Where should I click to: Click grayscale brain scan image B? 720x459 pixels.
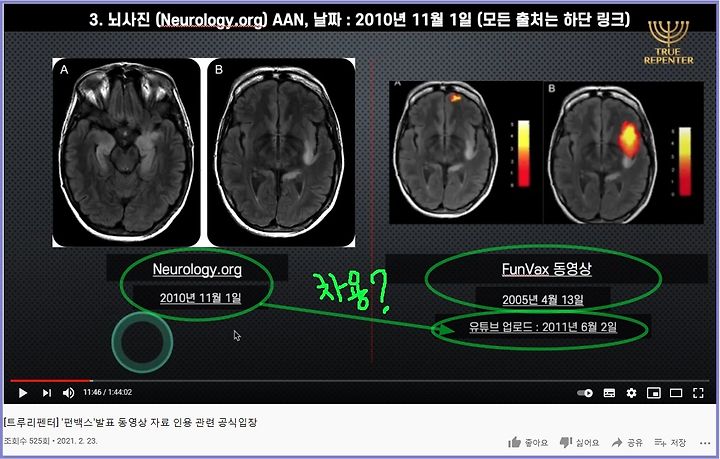[x=281, y=152]
